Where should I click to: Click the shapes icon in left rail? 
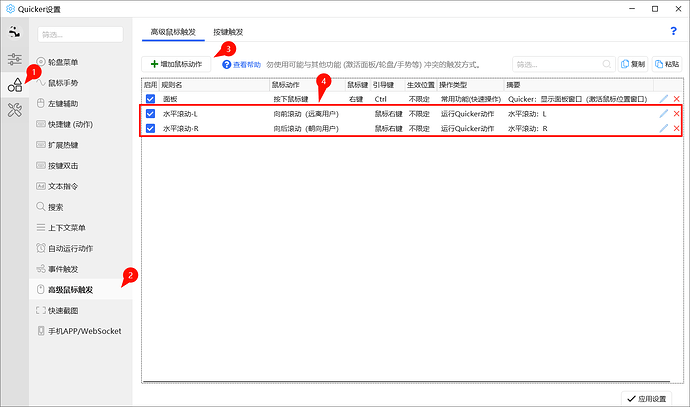tap(15, 85)
